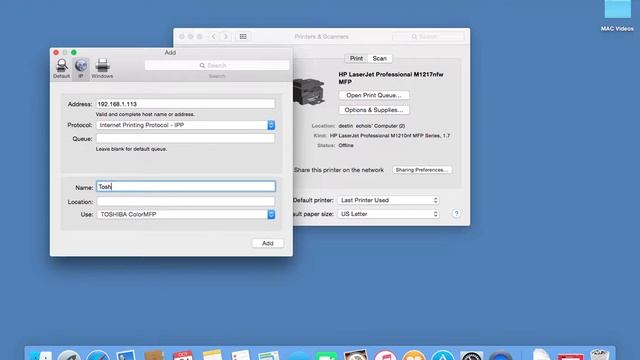
Task: Click the help question mark button
Action: pos(456,213)
